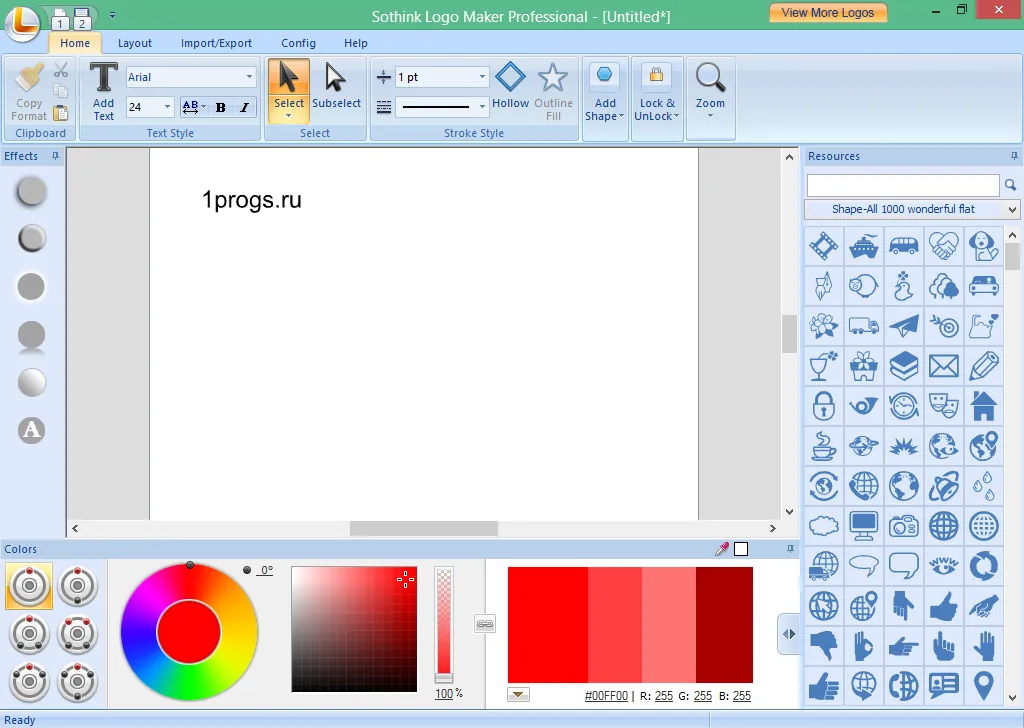This screenshot has height=728, width=1024.
Task: Click the Resources search magnifier icon
Action: [x=1010, y=185]
